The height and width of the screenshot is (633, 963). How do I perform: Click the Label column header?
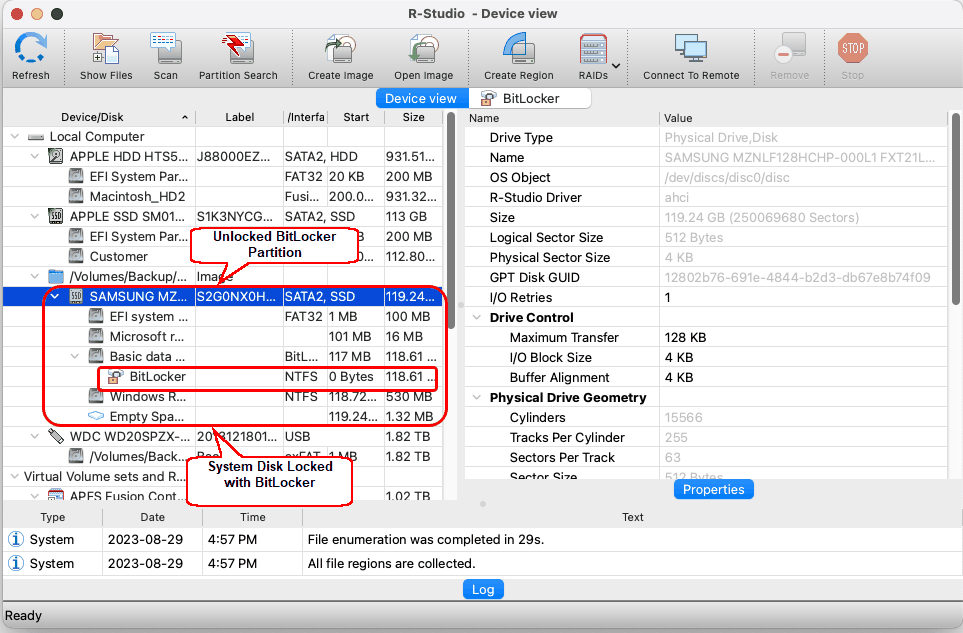click(240, 117)
